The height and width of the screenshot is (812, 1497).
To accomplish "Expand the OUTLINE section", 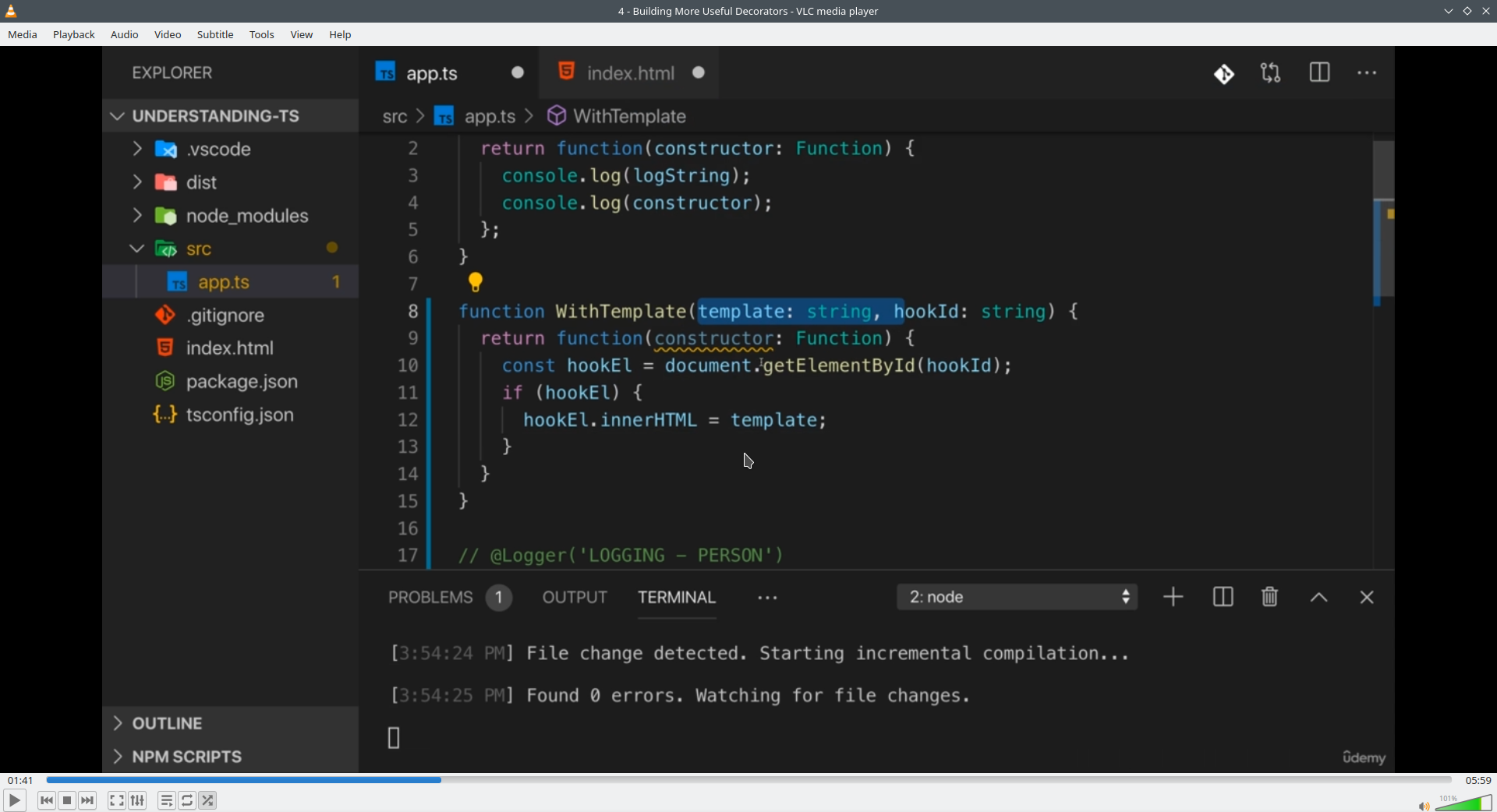I will click(231, 723).
